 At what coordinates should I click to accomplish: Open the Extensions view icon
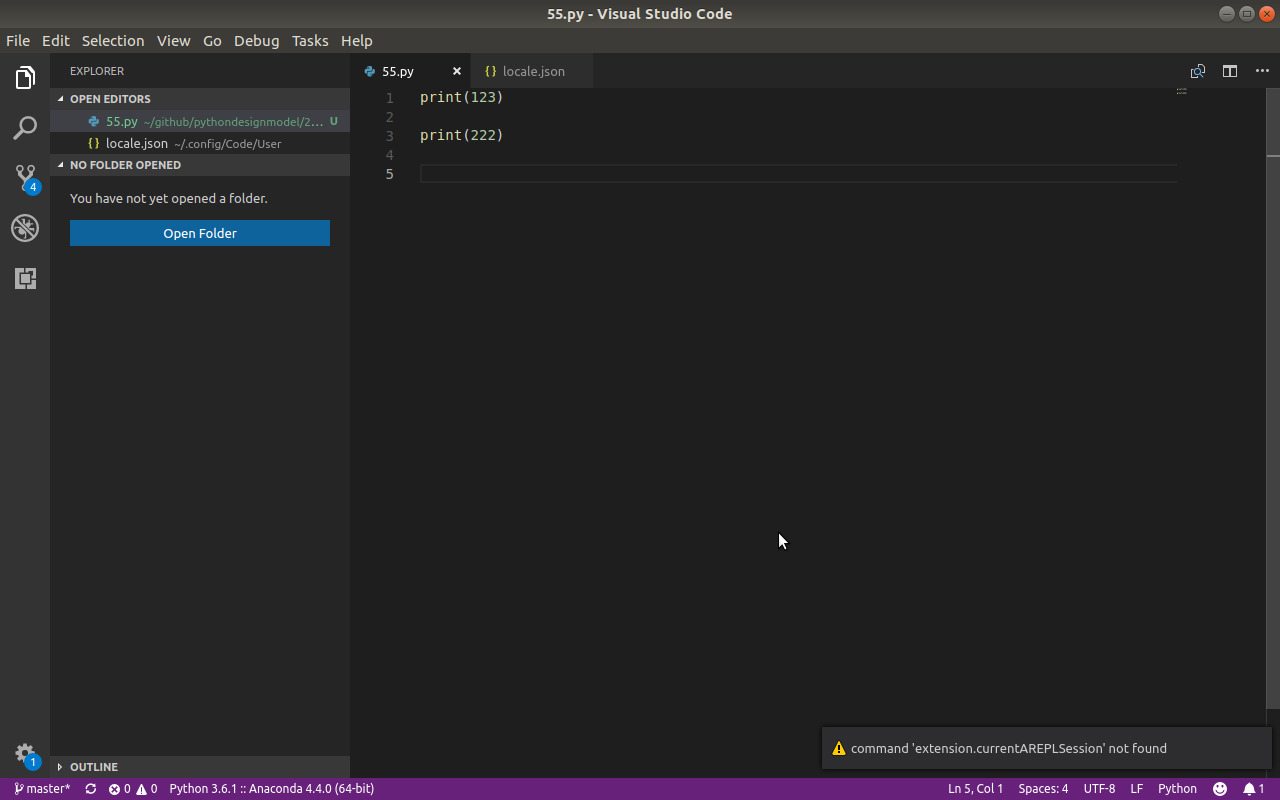(x=25, y=278)
